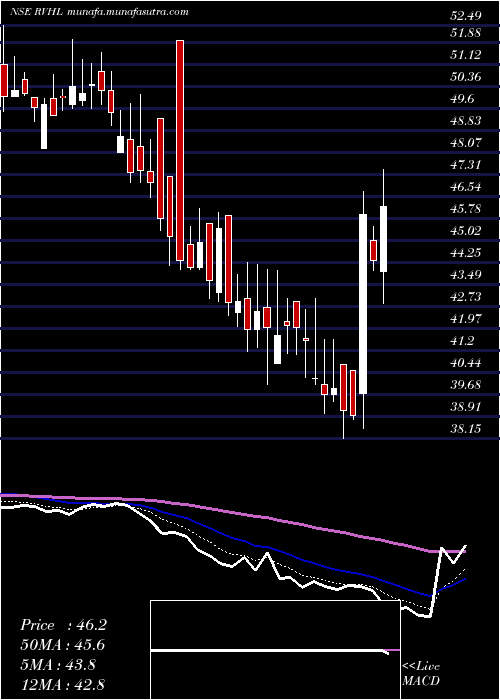500x700 pixels.
Task: Click the 48.07 price axis label
Action: click(x=466, y=143)
